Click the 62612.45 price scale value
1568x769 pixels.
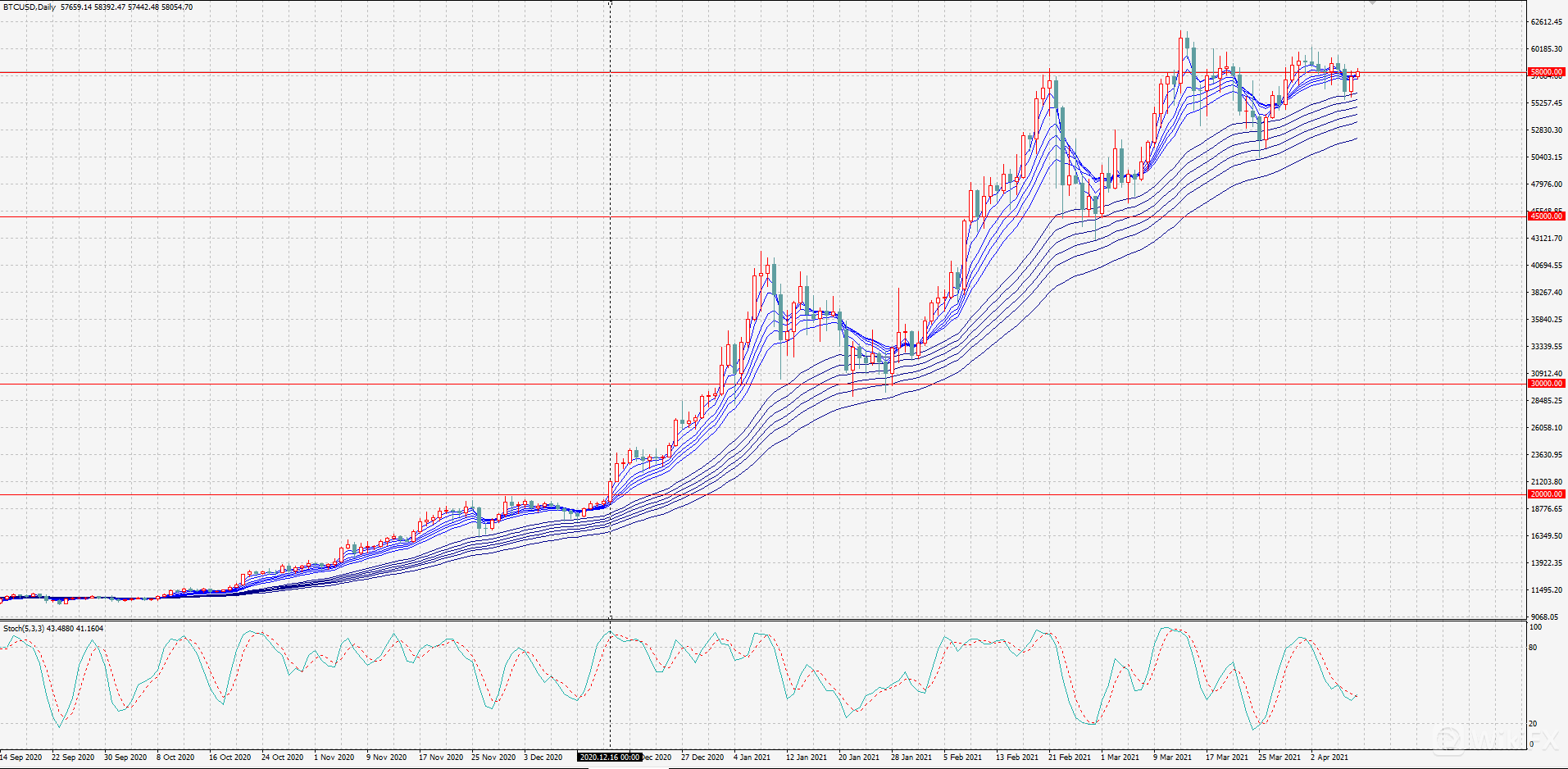[1546, 22]
